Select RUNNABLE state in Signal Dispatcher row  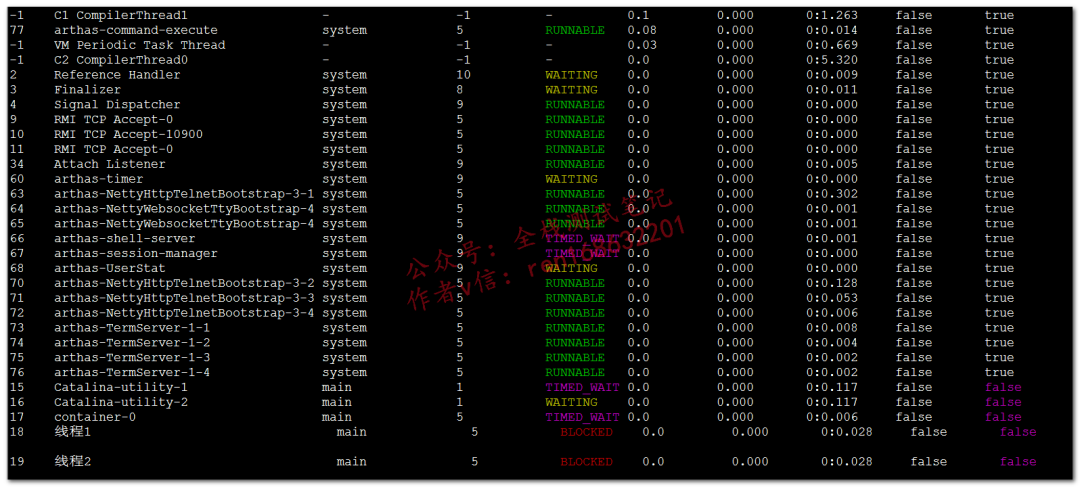pos(575,105)
